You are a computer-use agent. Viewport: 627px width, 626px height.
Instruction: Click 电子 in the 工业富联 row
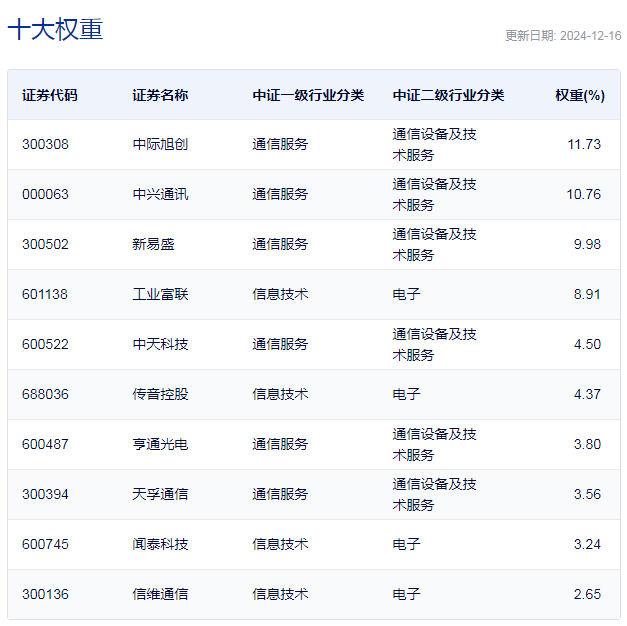pos(406,294)
